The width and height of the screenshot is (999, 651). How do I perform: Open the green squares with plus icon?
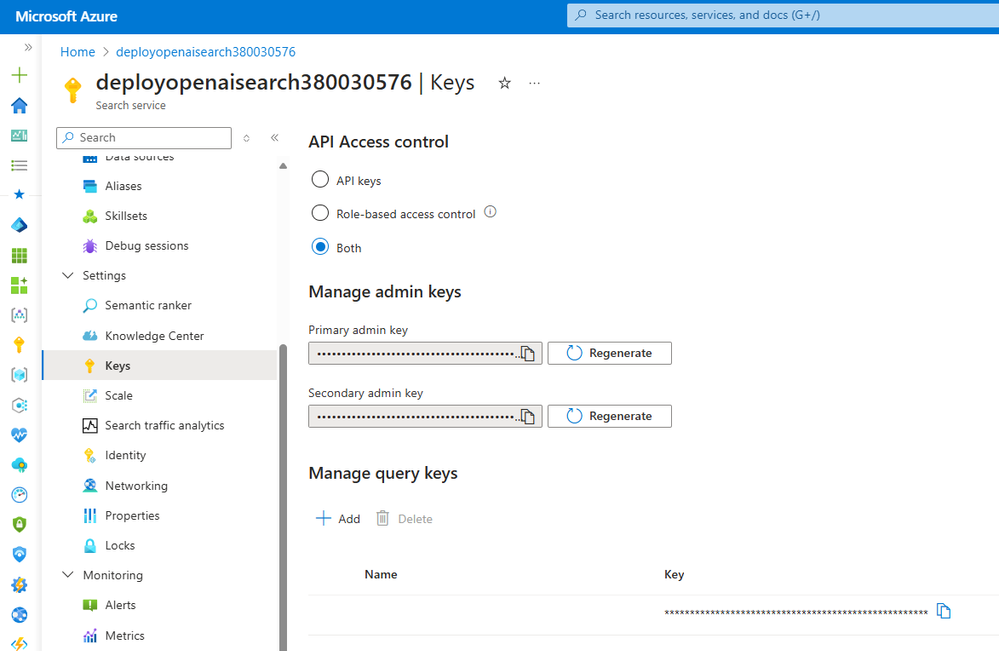(x=20, y=285)
